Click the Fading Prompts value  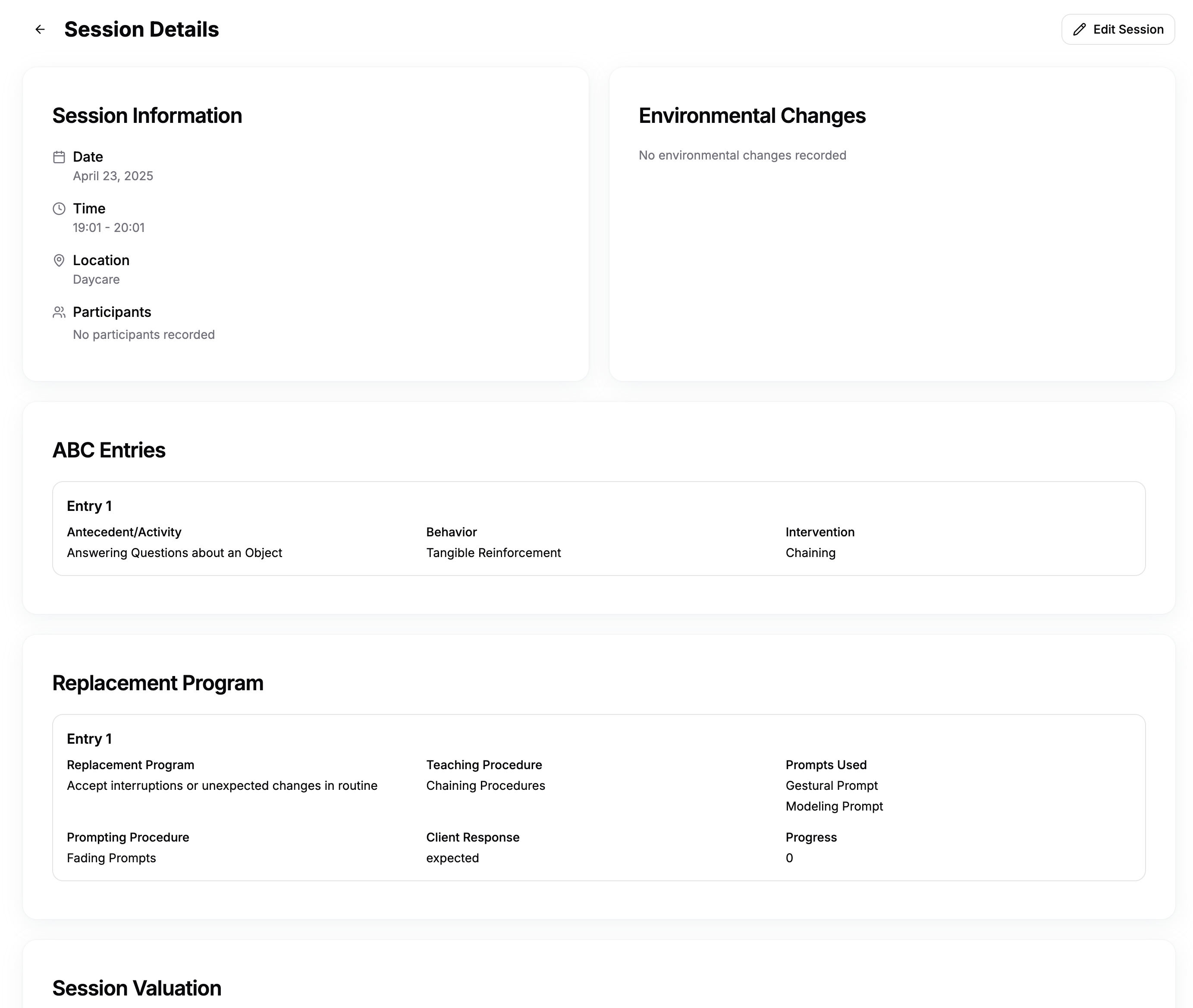111,858
